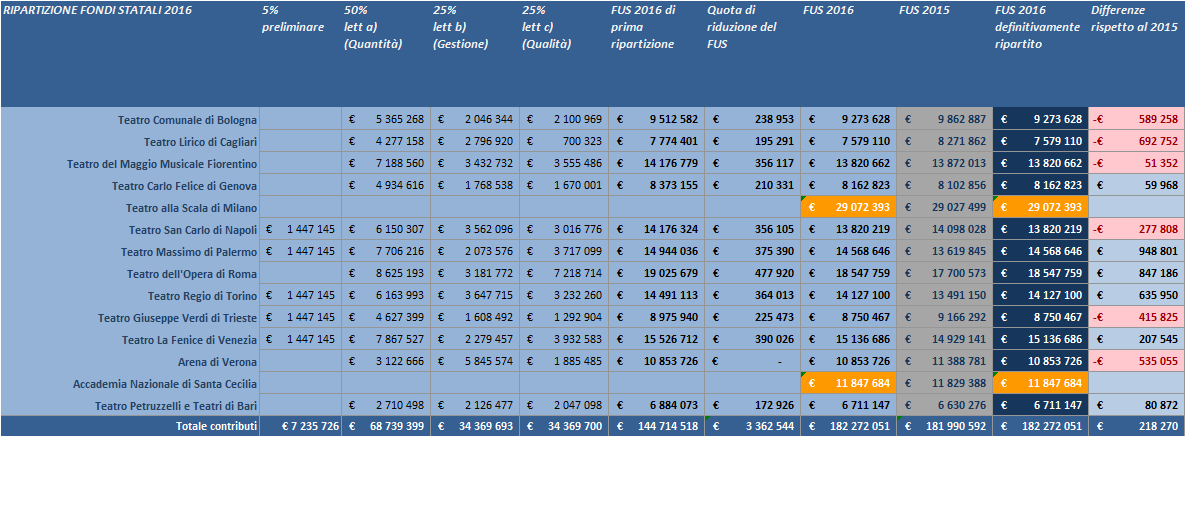Click the 'FUS 2015' column header
The width and height of the screenshot is (1185, 505).
944,54
